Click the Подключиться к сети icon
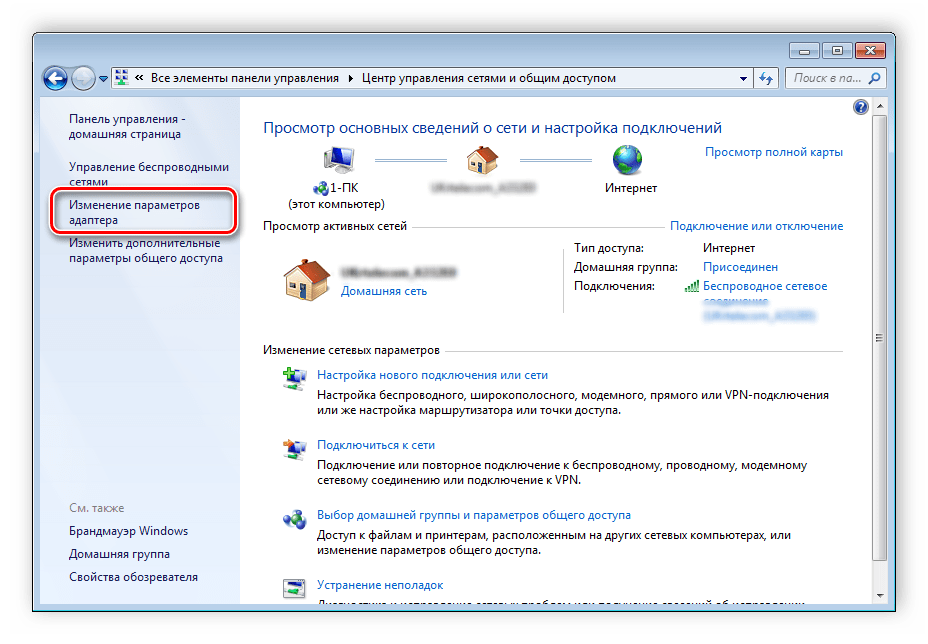The height and width of the screenshot is (644, 928). coord(293,449)
